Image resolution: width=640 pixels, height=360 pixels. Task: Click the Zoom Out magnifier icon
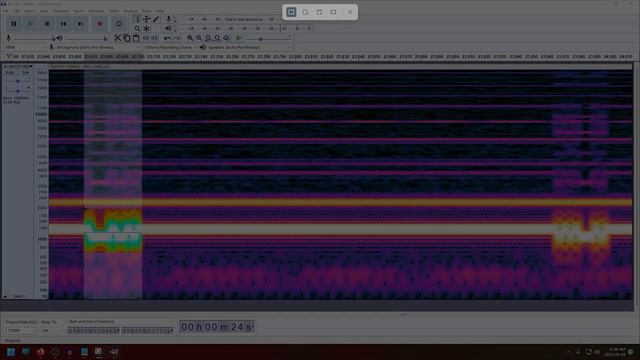[199, 38]
